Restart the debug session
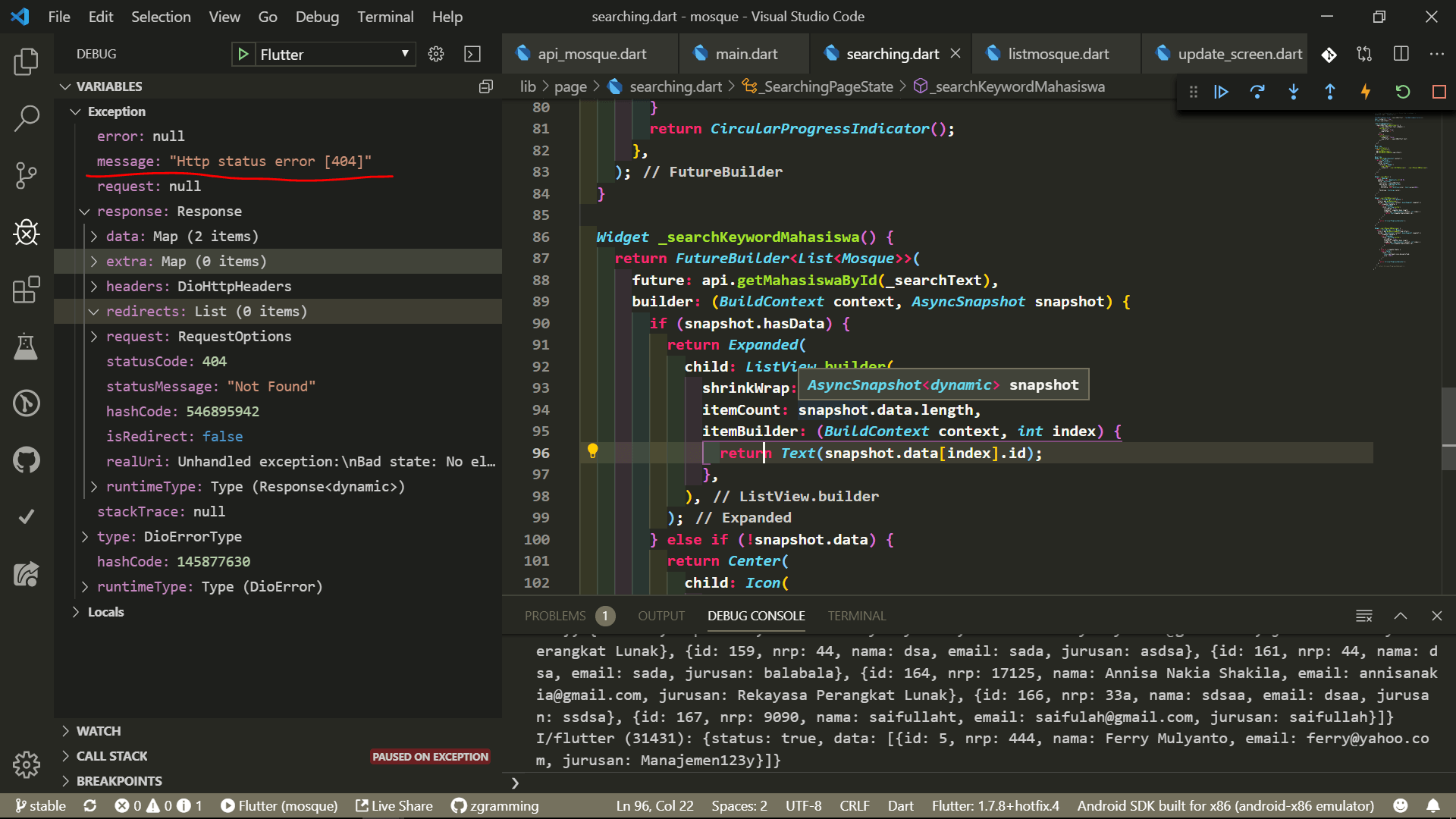The height and width of the screenshot is (819, 1456). (1402, 92)
